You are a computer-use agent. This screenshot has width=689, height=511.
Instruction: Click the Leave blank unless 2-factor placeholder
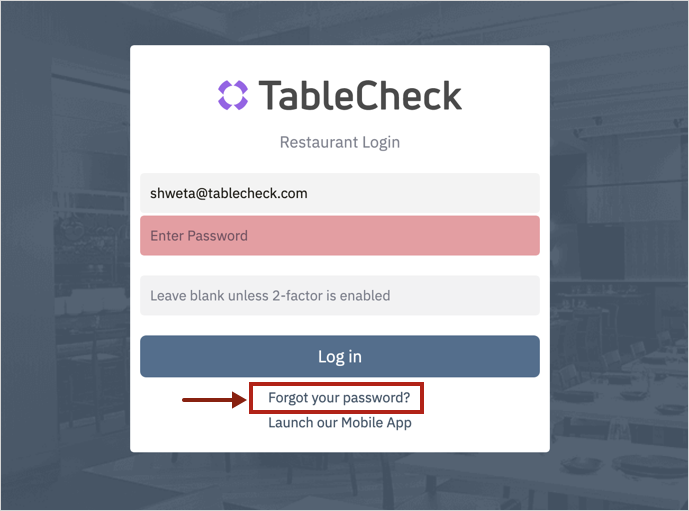(270, 296)
